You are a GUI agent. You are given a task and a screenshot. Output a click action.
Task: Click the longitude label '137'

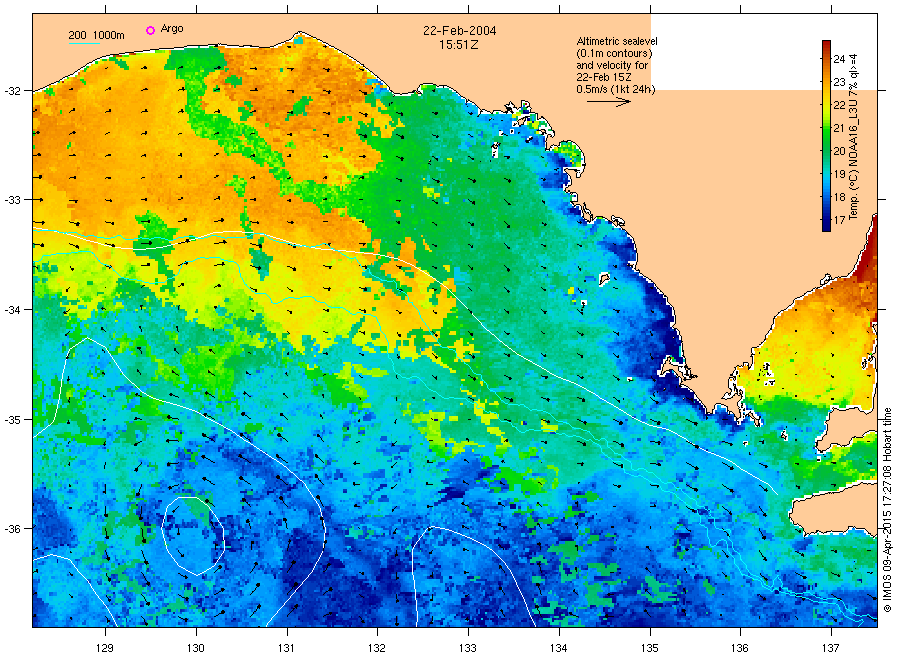pos(831,648)
